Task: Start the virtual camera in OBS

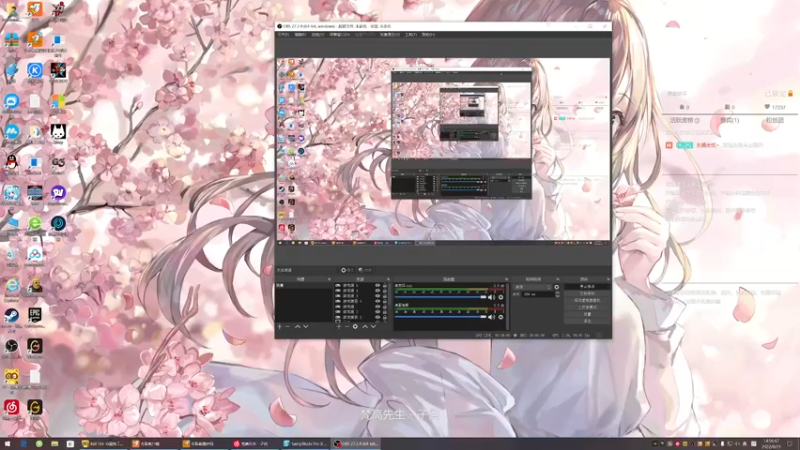Action: click(588, 300)
